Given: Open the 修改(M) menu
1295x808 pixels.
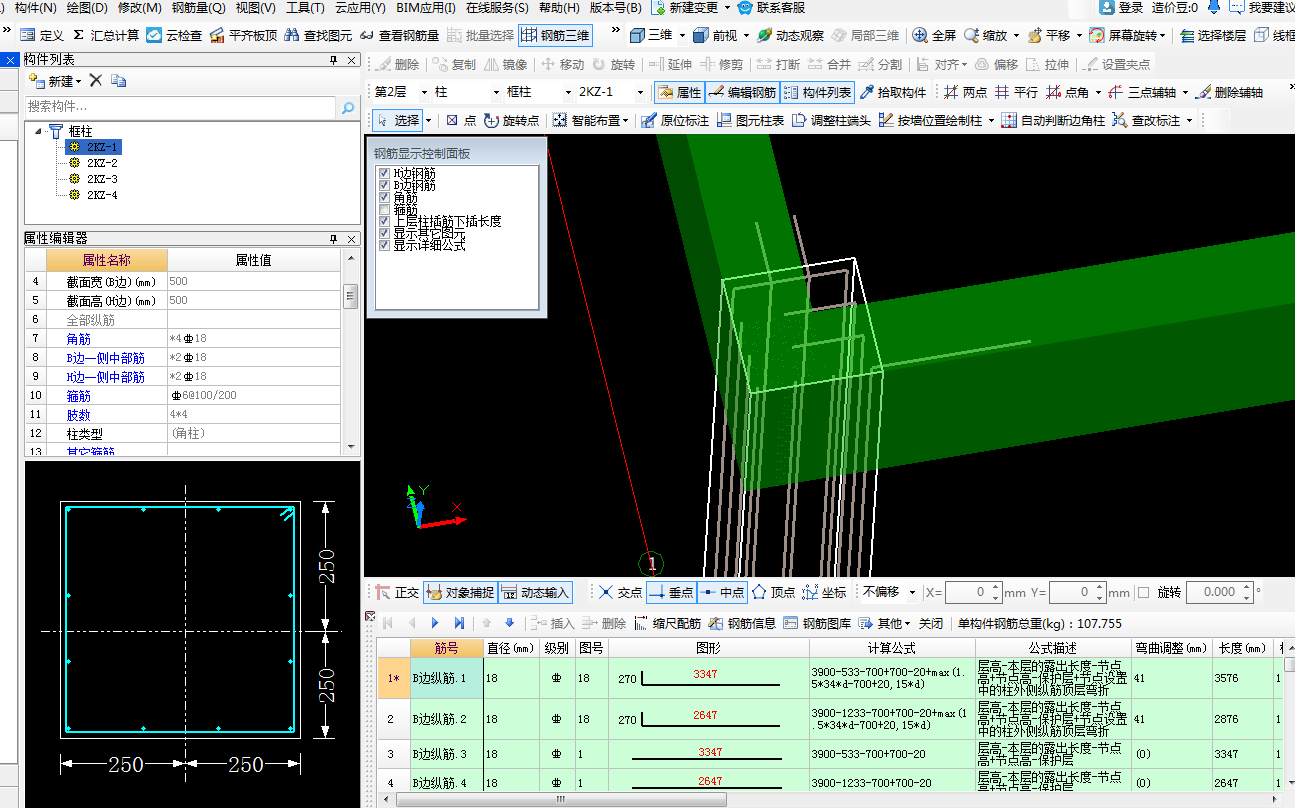Looking at the screenshot, I should [139, 7].
